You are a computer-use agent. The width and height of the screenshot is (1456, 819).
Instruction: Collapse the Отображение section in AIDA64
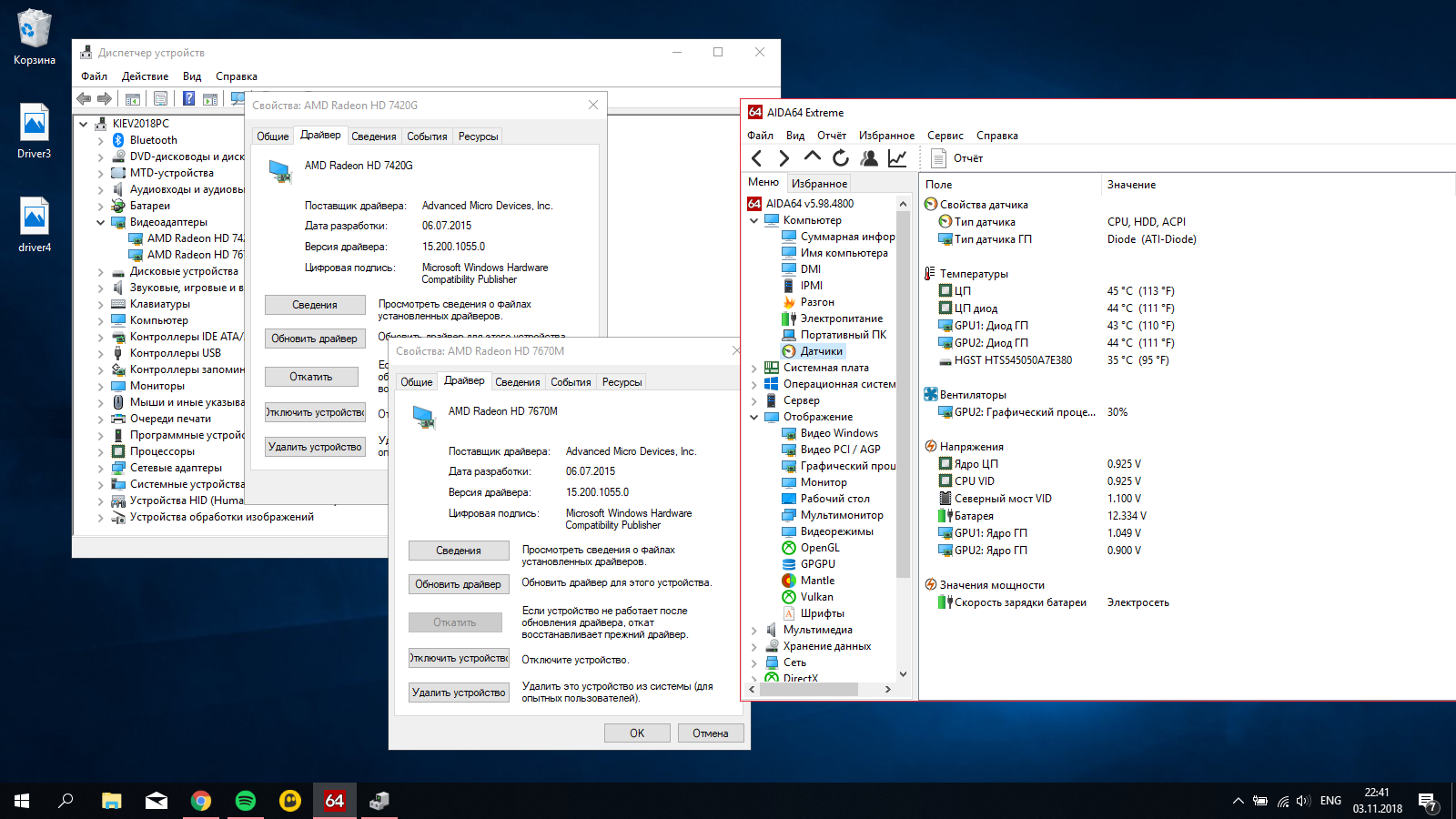pos(754,418)
